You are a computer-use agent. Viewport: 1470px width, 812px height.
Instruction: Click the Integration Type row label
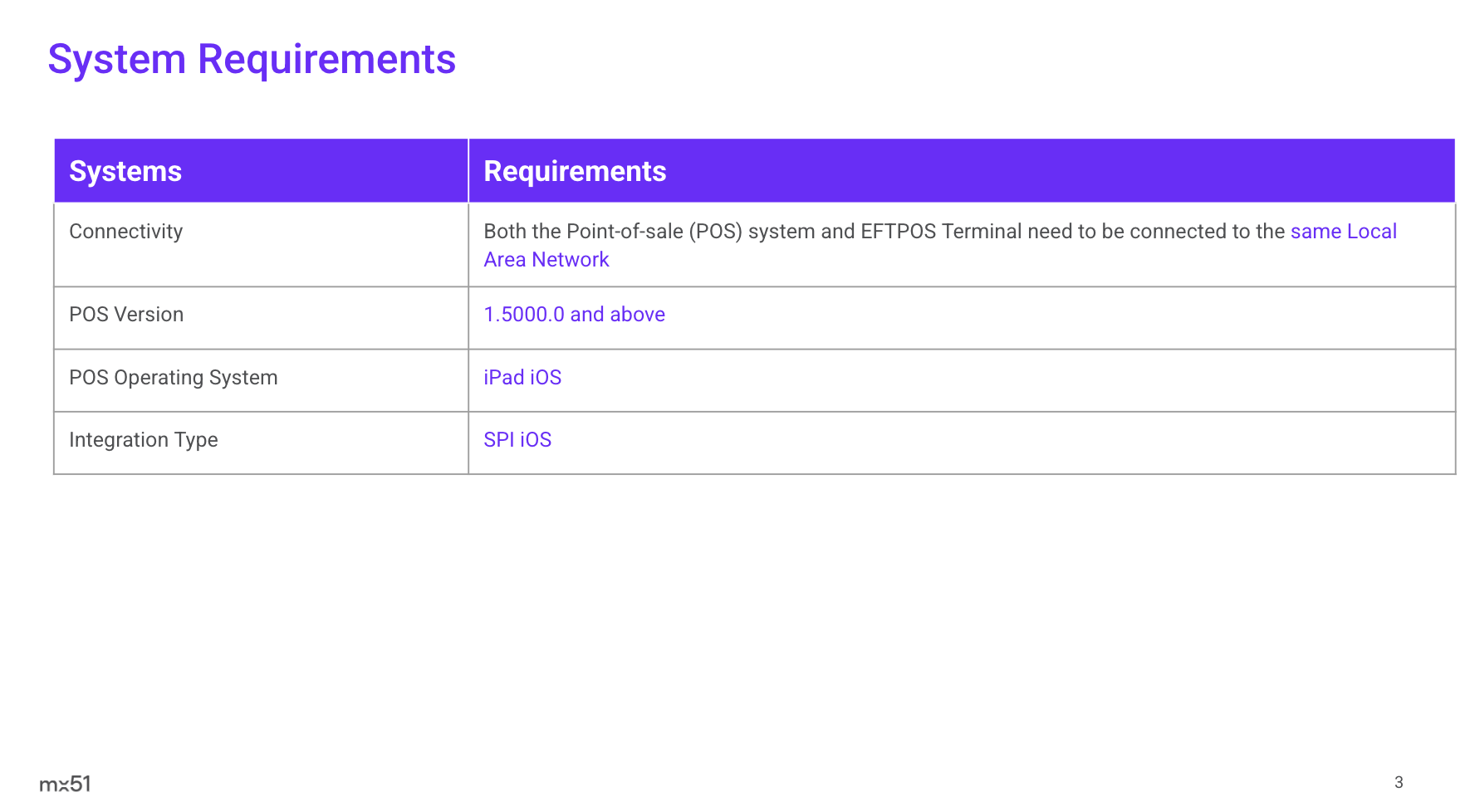click(143, 440)
